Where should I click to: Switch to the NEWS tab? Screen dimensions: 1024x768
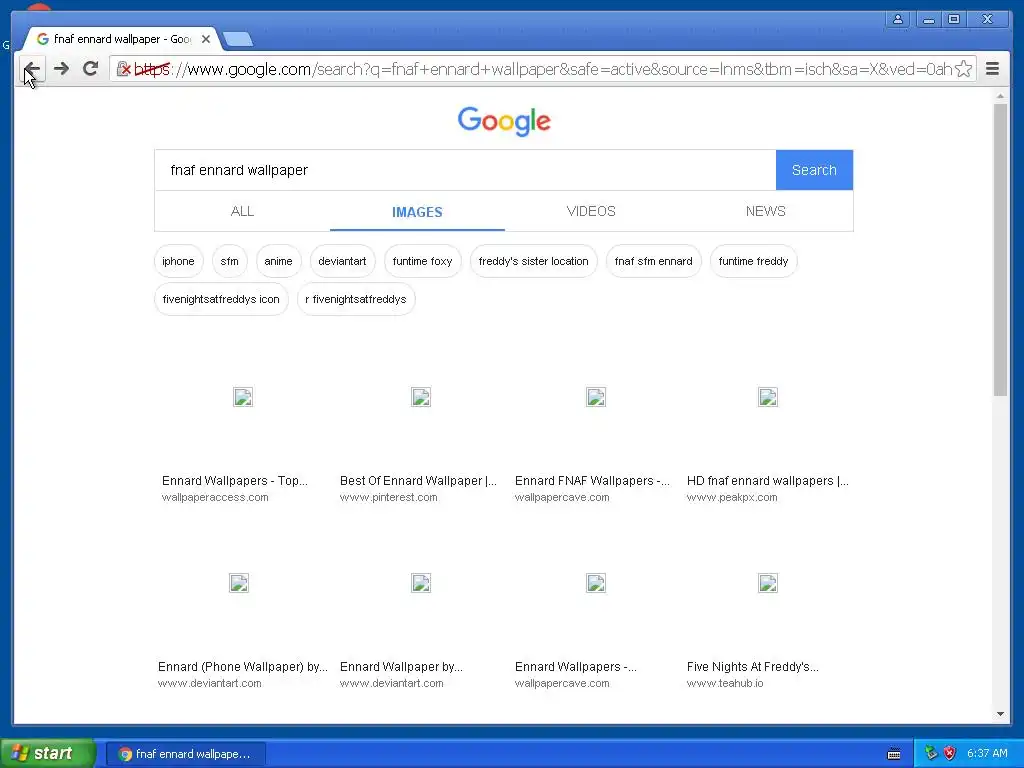765,211
